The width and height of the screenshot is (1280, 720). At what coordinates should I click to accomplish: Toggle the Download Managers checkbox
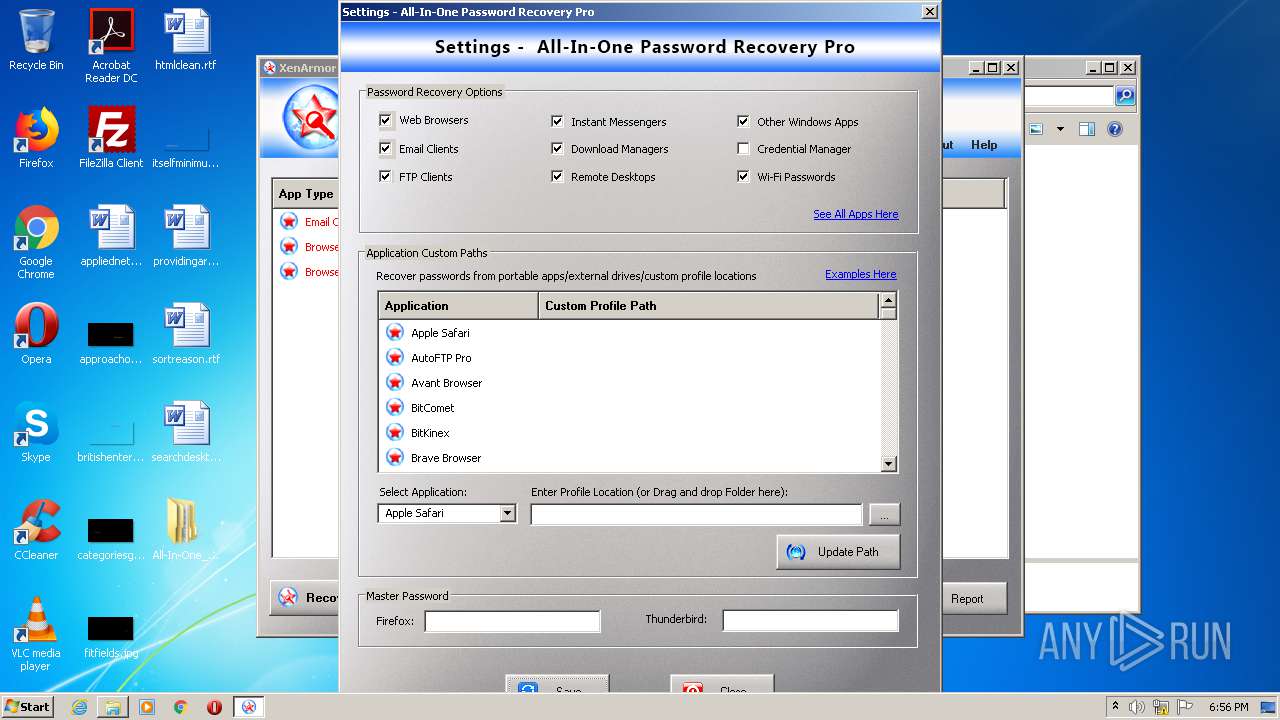(557, 148)
